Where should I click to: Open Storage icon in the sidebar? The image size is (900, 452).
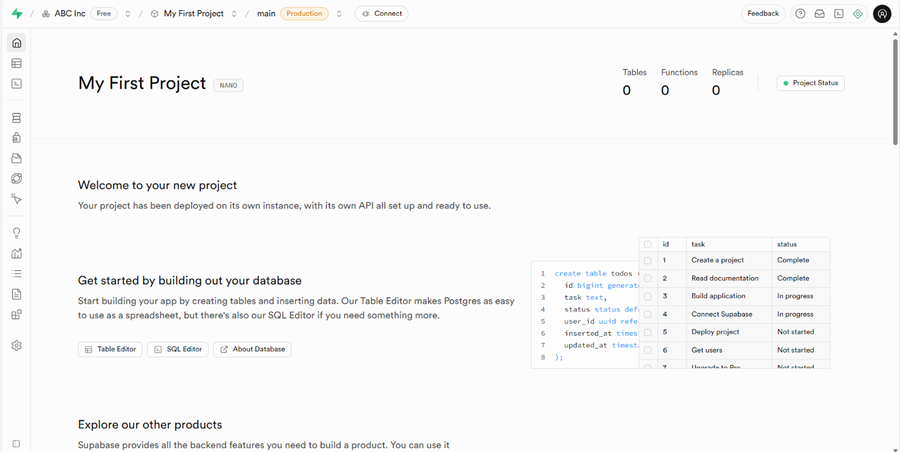16,158
